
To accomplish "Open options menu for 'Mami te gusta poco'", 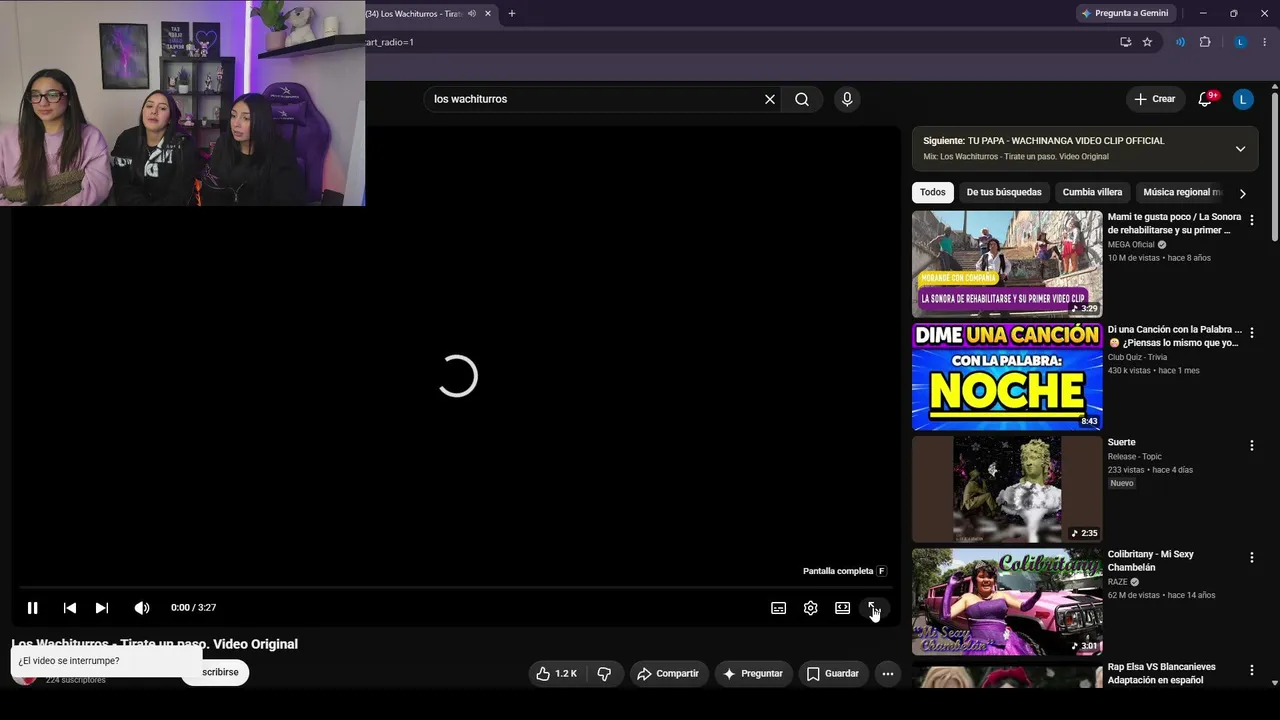I will (1251, 220).
